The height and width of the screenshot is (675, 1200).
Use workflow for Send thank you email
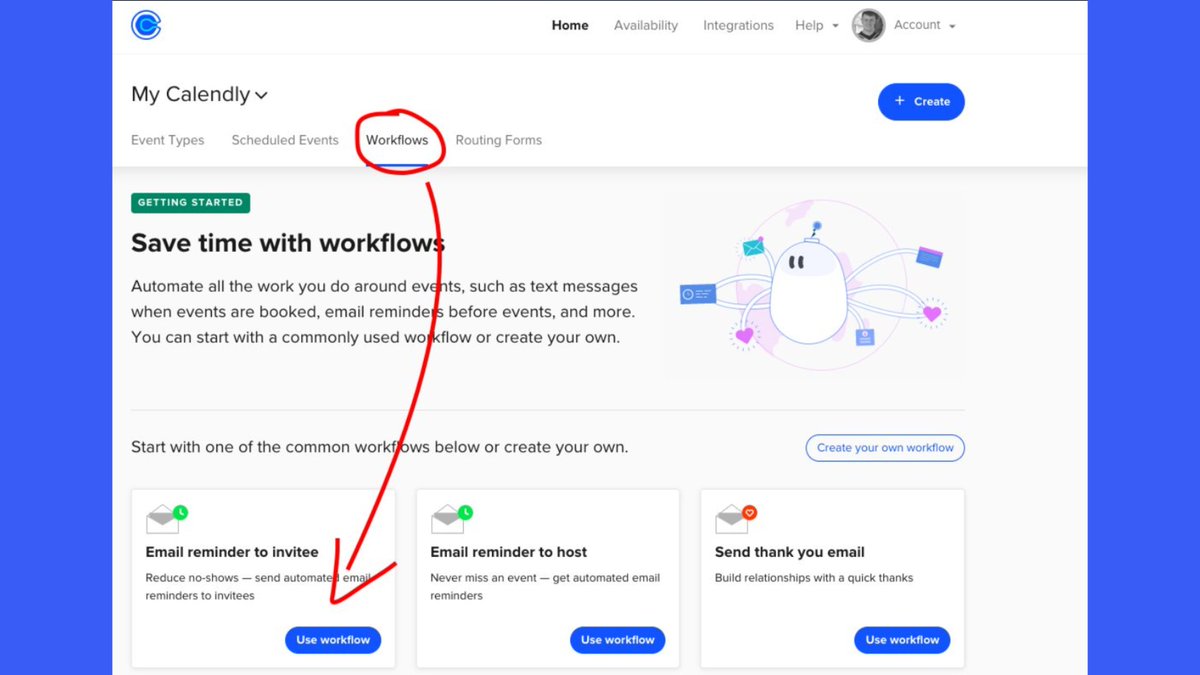(902, 640)
